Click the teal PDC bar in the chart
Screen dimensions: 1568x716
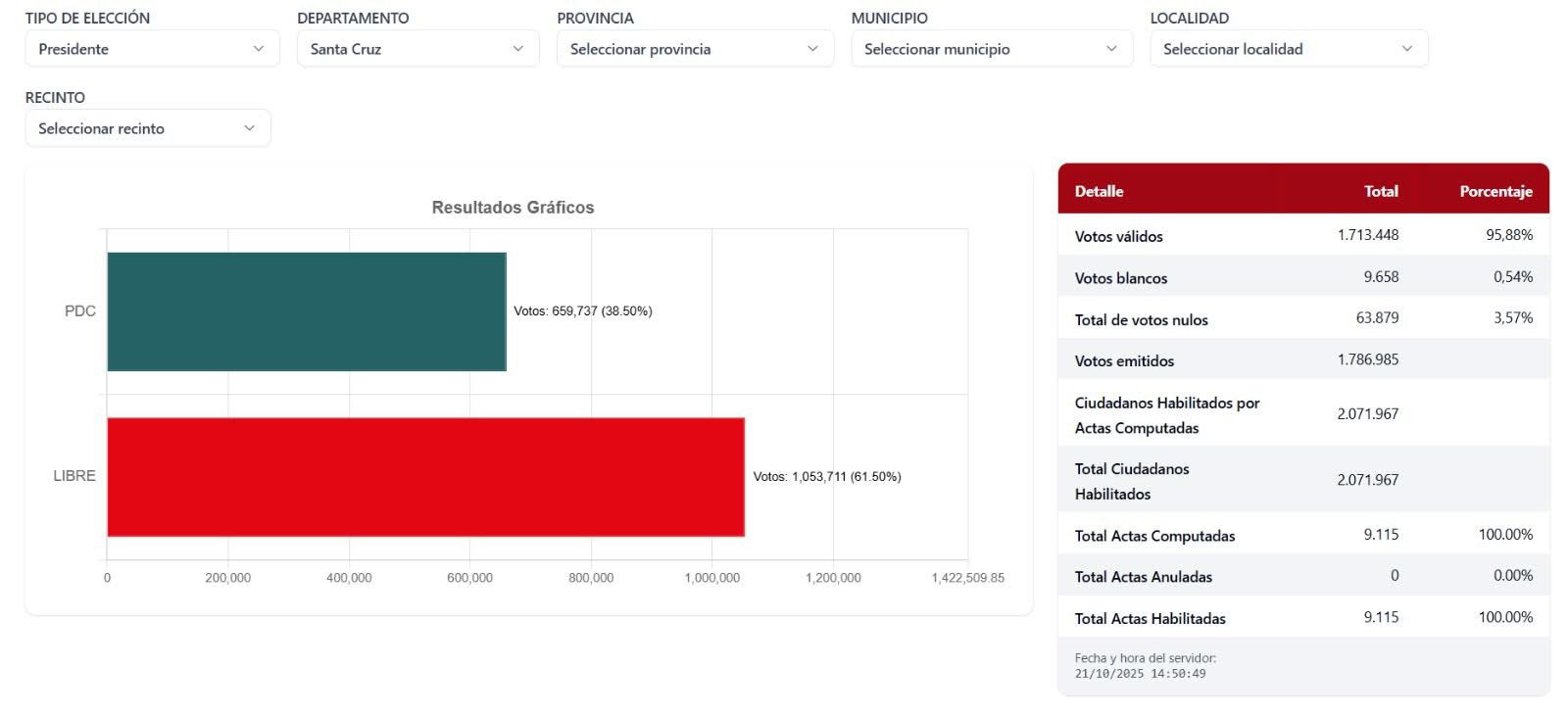pos(306,311)
